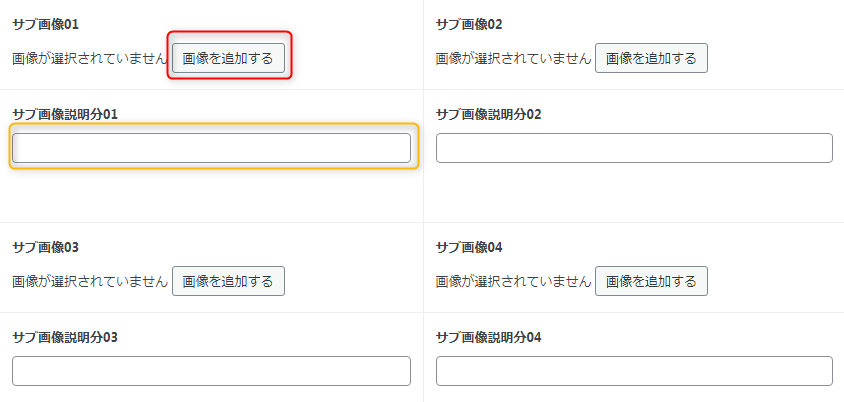Click into サブ画像説明分02 input box
The width and height of the screenshot is (844, 402).
click(634, 148)
